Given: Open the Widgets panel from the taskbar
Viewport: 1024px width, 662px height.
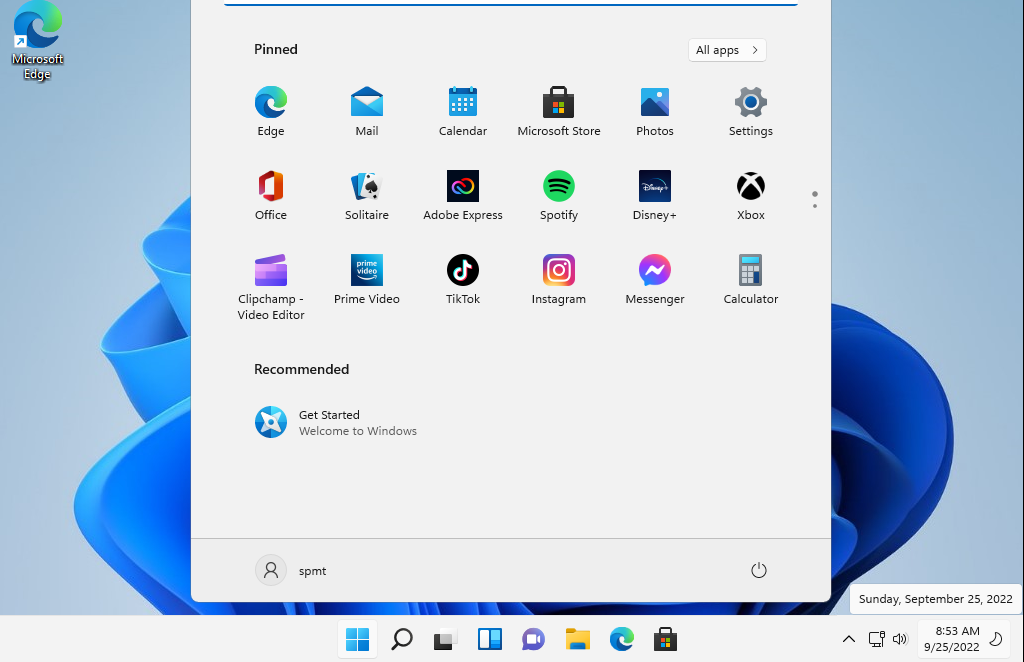Looking at the screenshot, I should 489,639.
